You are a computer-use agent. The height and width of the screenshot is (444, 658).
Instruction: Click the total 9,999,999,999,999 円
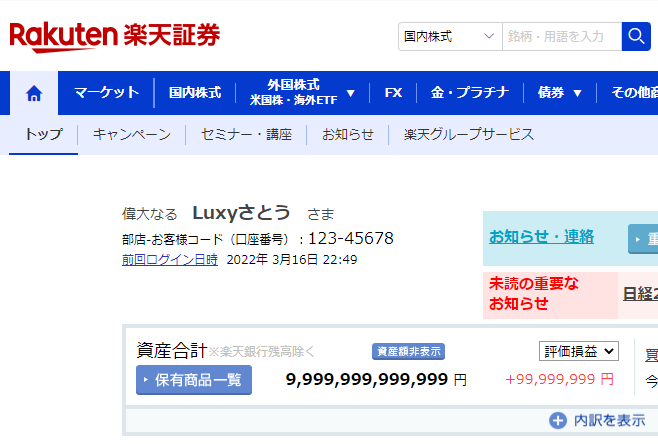(x=376, y=380)
